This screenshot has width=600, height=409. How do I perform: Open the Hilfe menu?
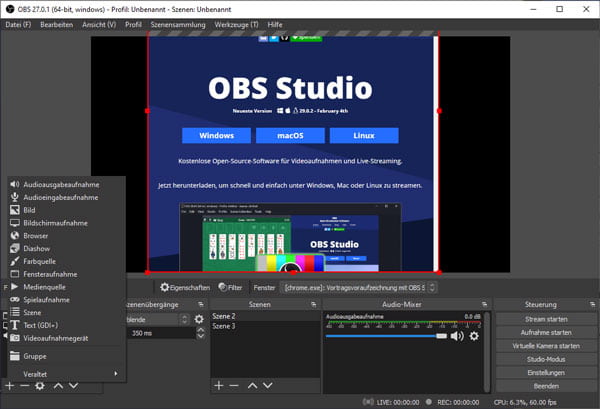tap(275, 24)
